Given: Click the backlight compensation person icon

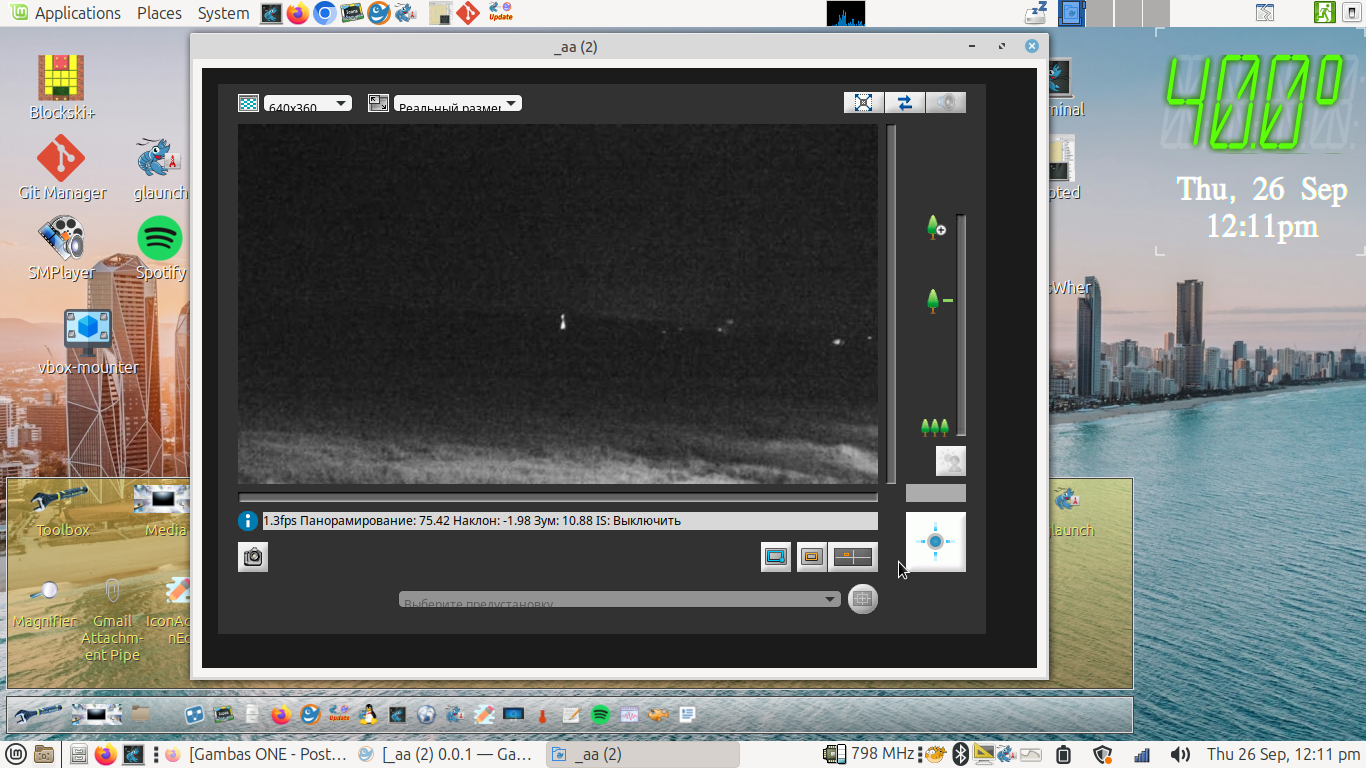Looking at the screenshot, I should [950, 461].
